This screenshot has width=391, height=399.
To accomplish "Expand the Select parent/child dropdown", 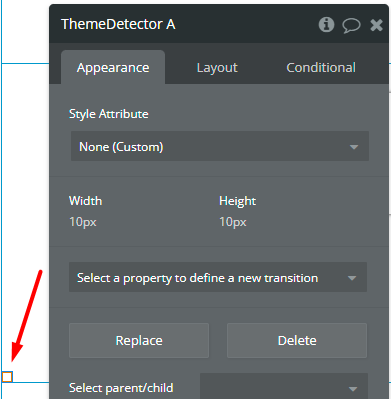I will pyautogui.click(x=284, y=386).
